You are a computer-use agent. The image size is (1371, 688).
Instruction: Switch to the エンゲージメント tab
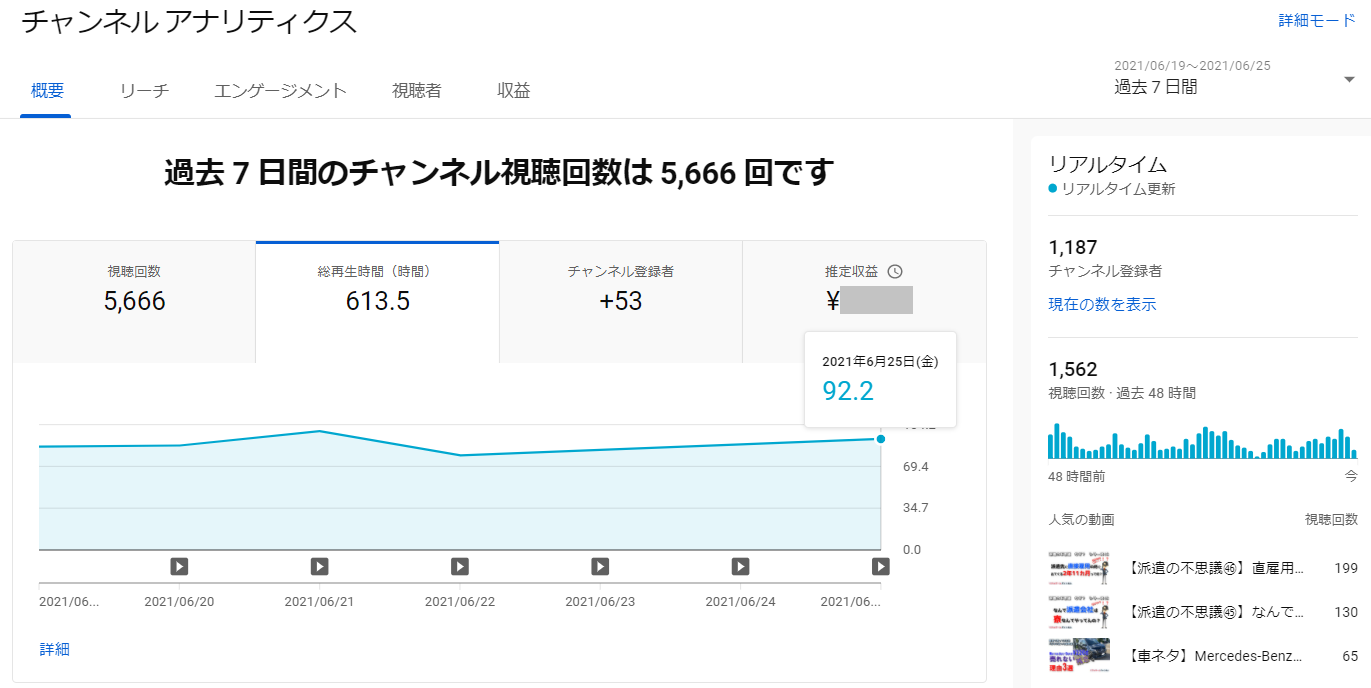tap(280, 91)
